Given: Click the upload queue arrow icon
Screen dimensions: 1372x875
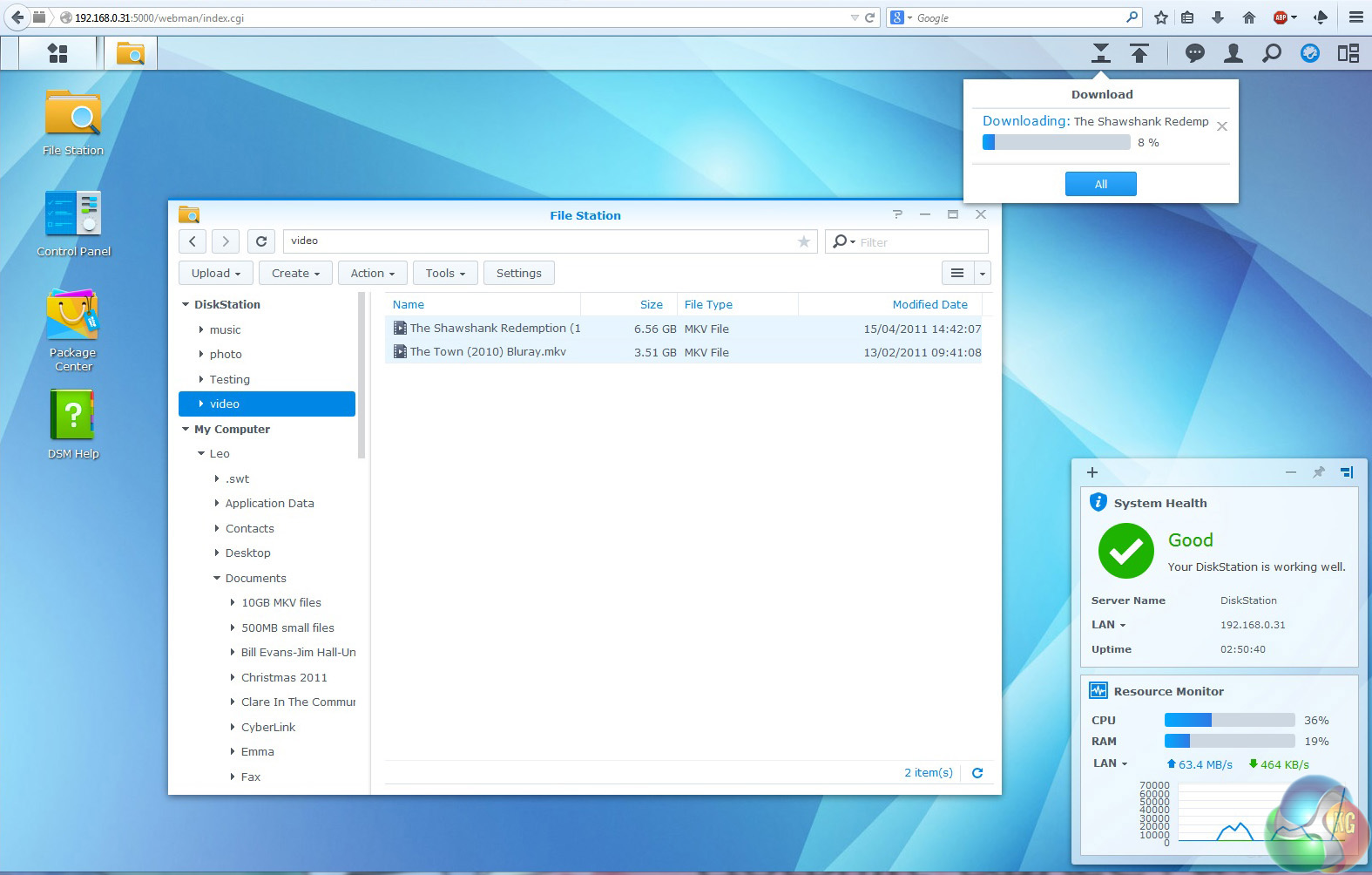Looking at the screenshot, I should (1139, 54).
